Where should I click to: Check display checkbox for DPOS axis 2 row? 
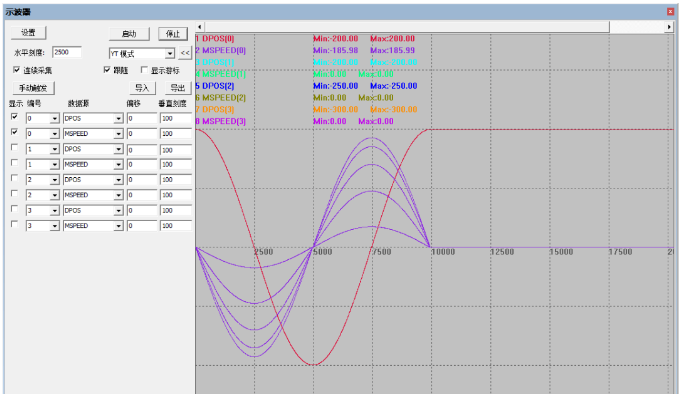tap(14, 178)
